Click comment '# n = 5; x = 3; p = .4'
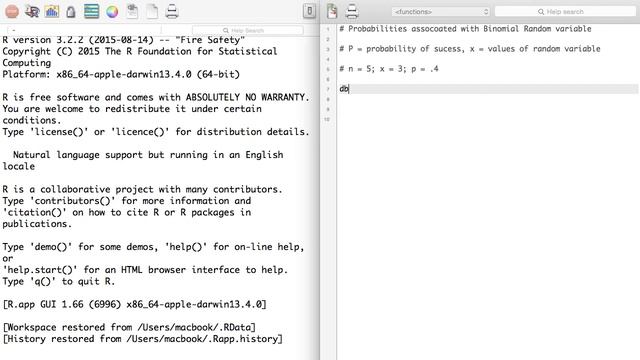 point(389,69)
